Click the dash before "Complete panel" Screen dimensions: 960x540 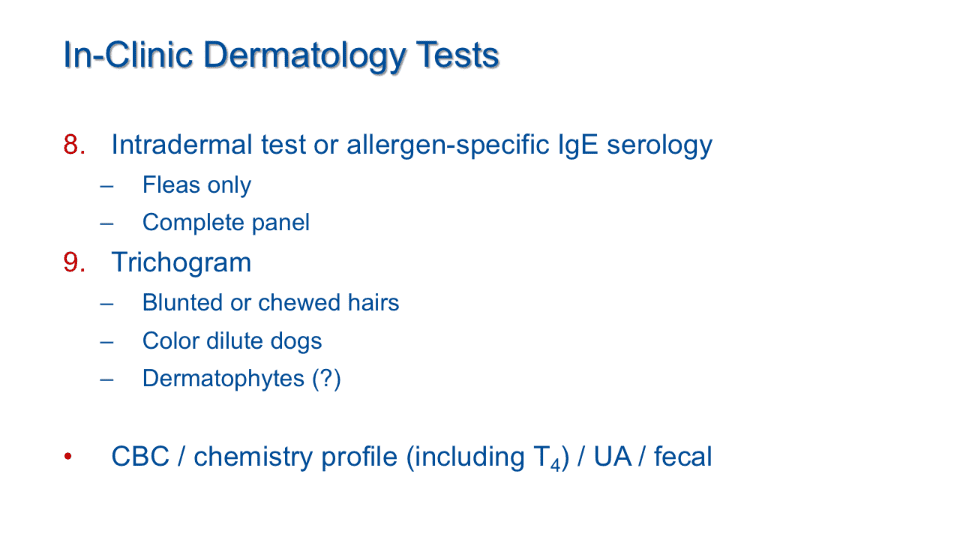(107, 222)
